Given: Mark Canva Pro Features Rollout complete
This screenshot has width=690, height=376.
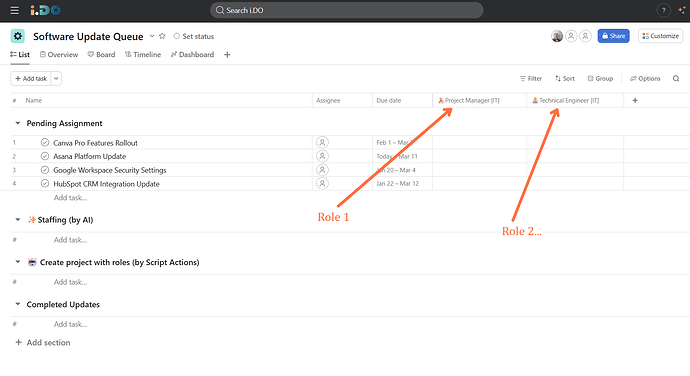Looking at the screenshot, I should (x=44, y=142).
